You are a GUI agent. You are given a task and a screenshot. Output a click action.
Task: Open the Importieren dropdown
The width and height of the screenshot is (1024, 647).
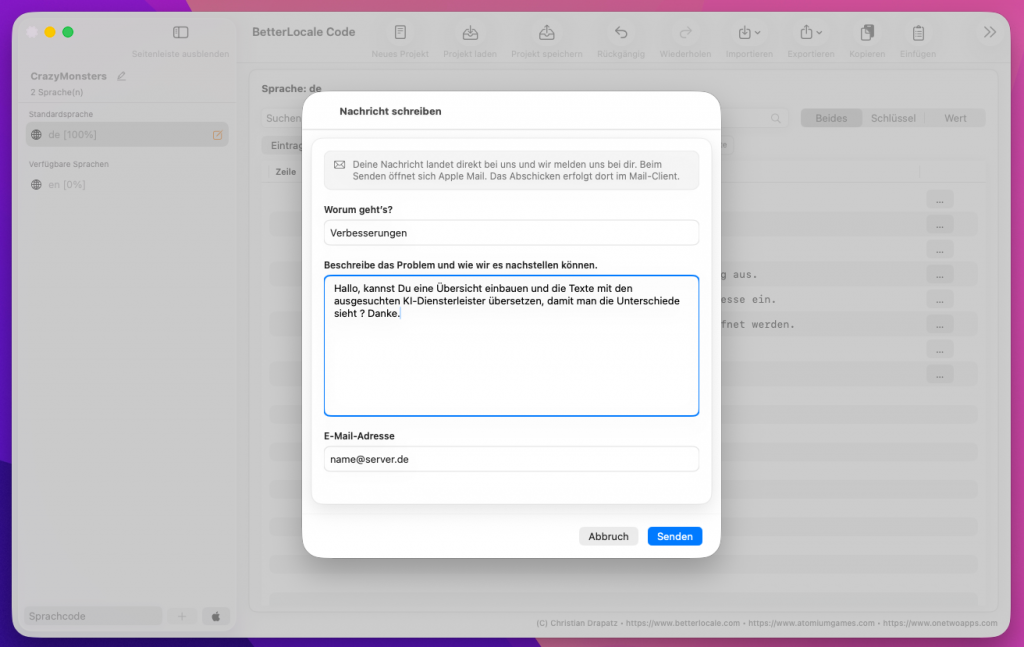(x=749, y=33)
